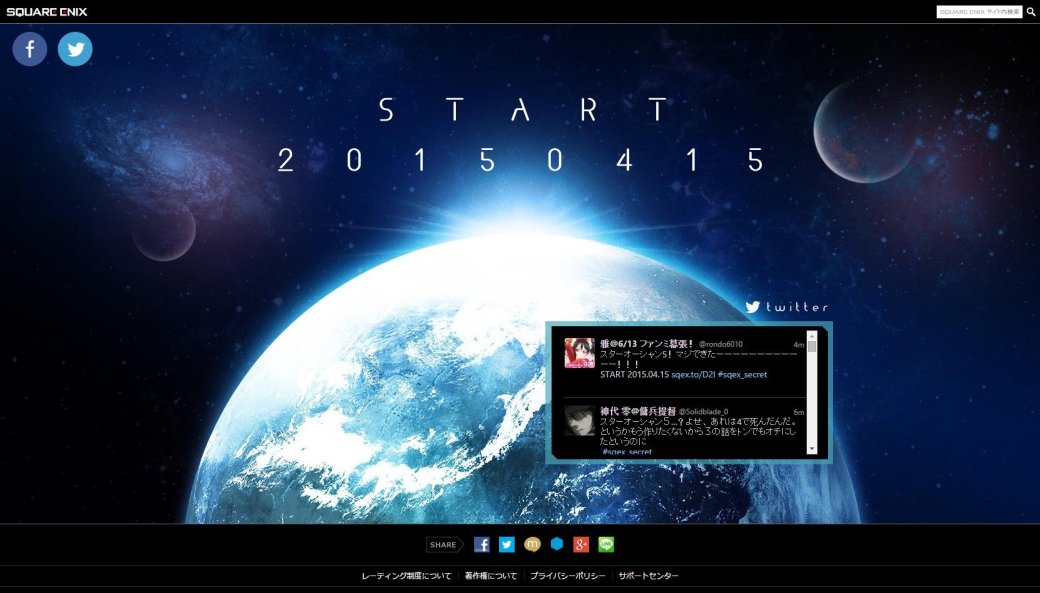Screen dimensions: 1040x593
Task: Click the Twitter feed scrollbar thumb
Action: [x=812, y=346]
